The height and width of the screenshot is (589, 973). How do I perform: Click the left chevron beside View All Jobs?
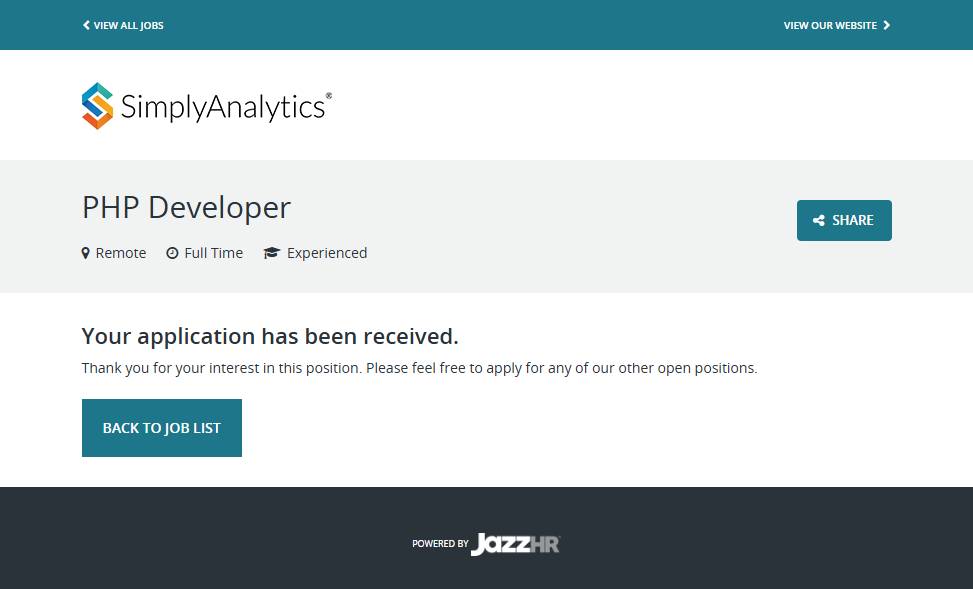click(x=86, y=25)
